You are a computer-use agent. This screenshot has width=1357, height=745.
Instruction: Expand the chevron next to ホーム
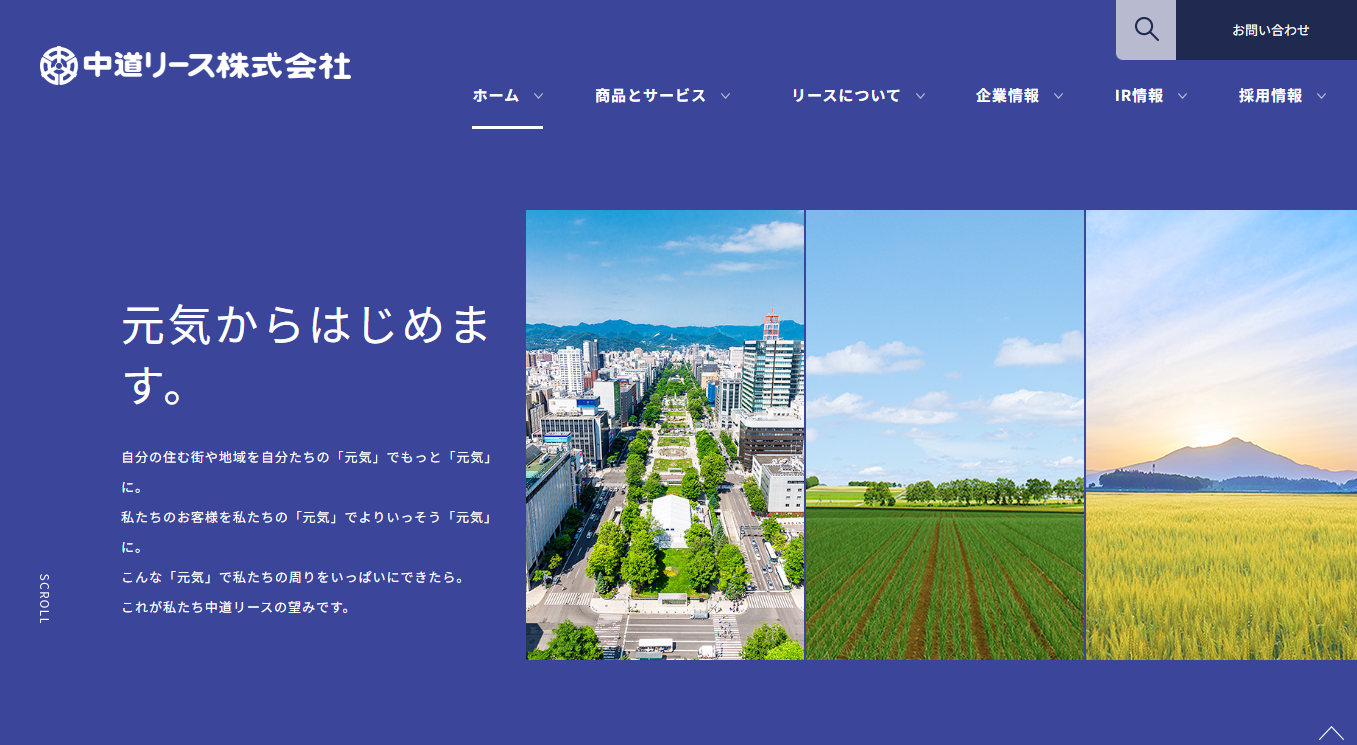(x=538, y=96)
